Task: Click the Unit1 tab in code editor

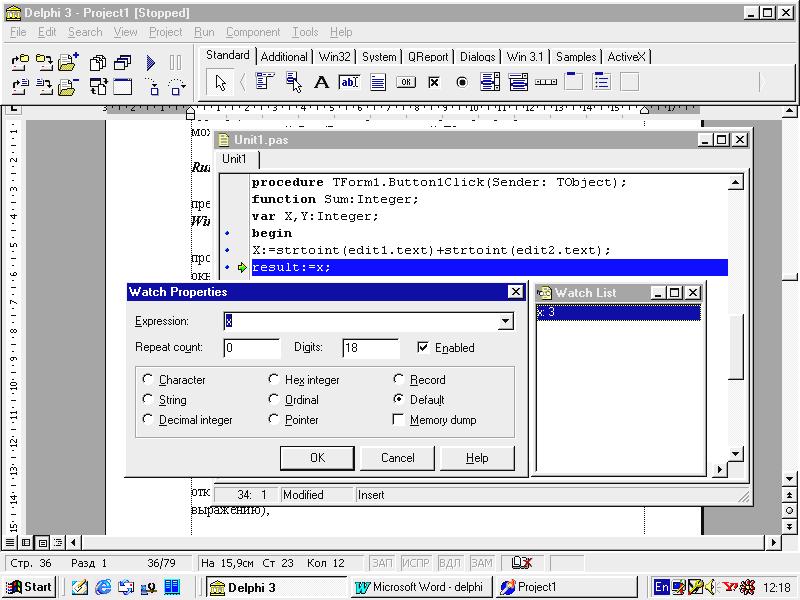Action: pos(235,159)
